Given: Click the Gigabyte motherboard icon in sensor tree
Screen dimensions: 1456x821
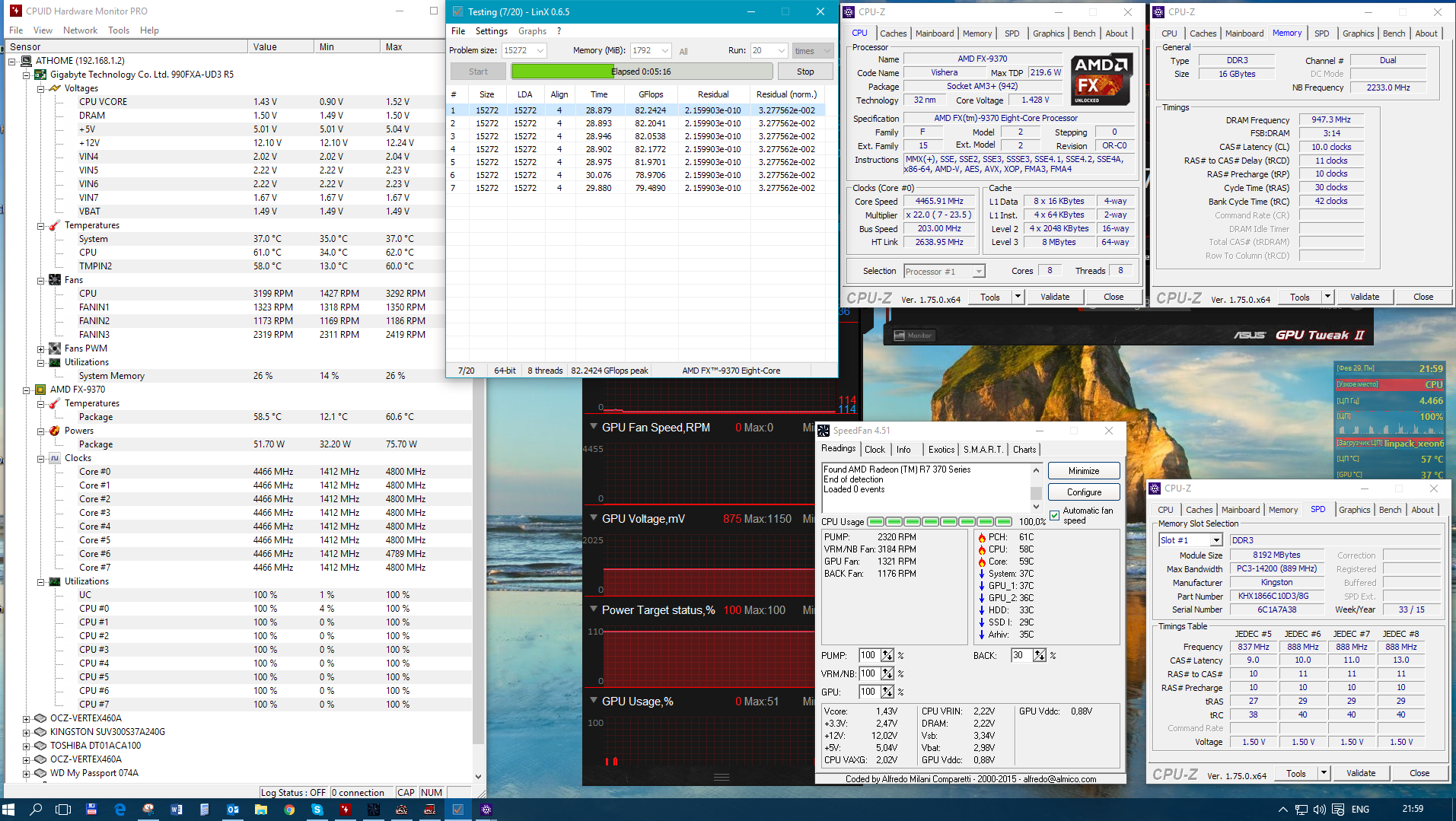Looking at the screenshot, I should pos(41,75).
